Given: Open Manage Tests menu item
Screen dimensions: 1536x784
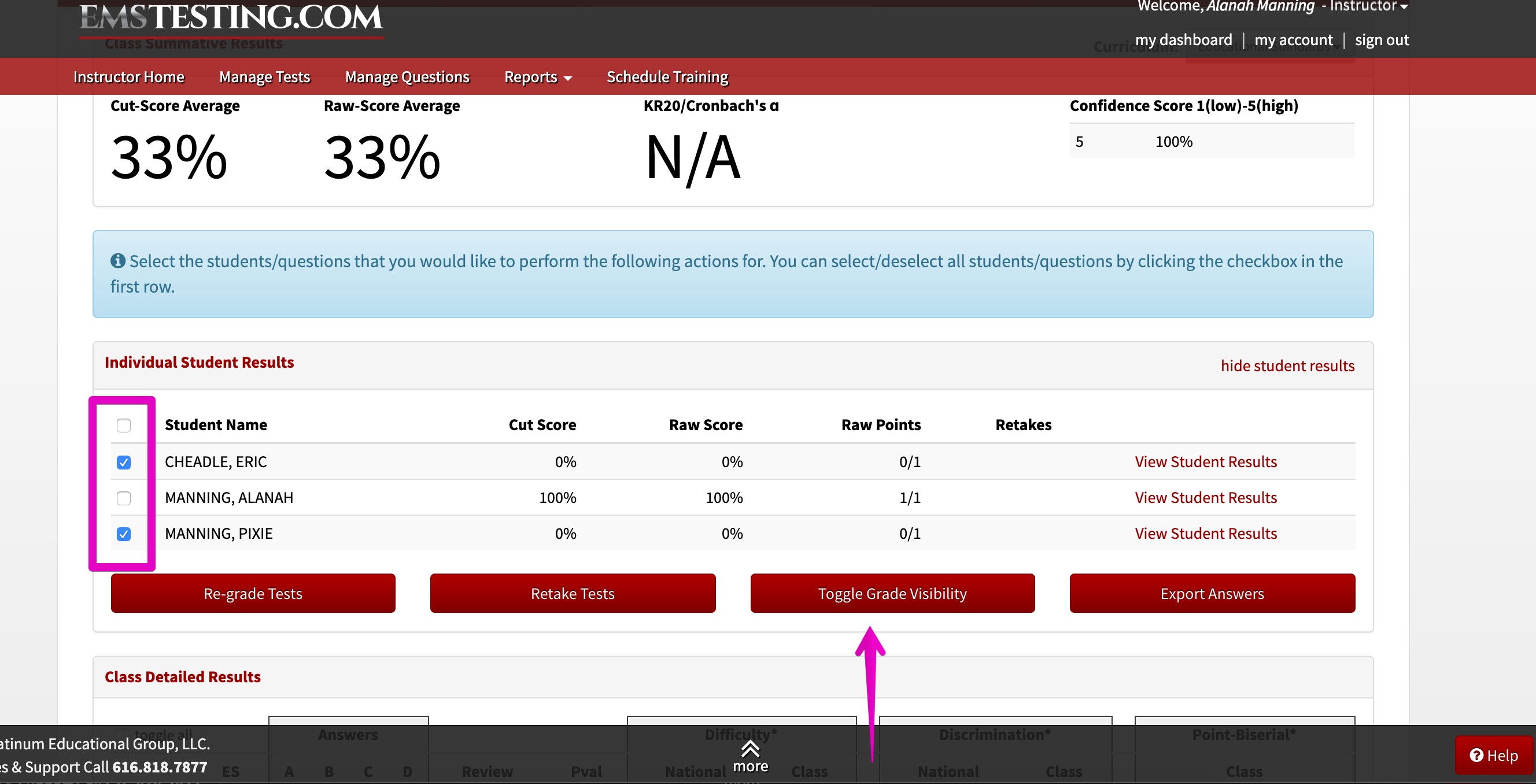Looking at the screenshot, I should (265, 77).
